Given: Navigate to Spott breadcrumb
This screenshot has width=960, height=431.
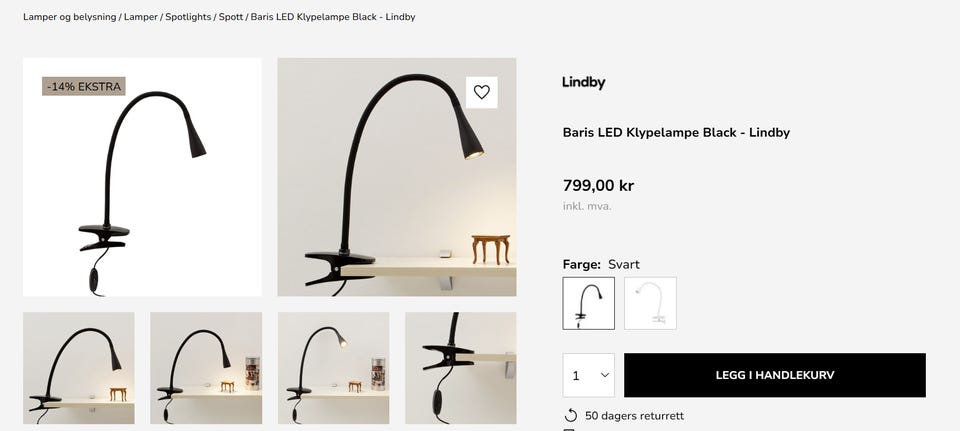Looking at the screenshot, I should 231,17.
